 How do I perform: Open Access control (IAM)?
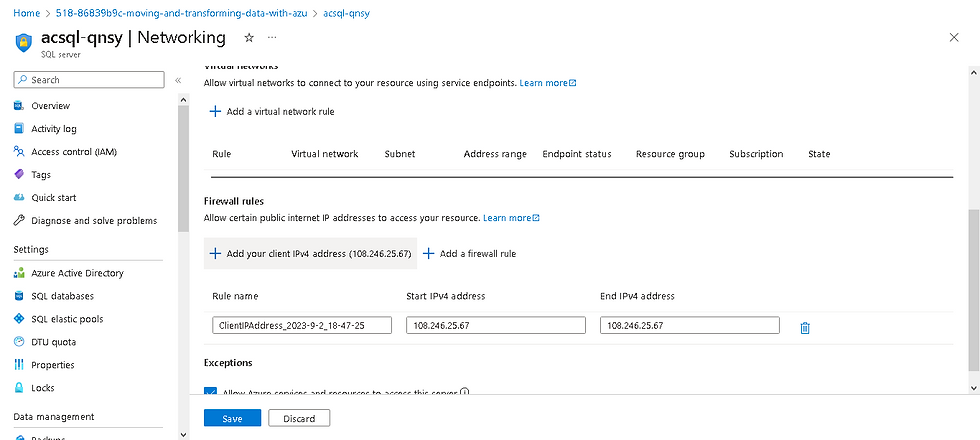[73, 152]
